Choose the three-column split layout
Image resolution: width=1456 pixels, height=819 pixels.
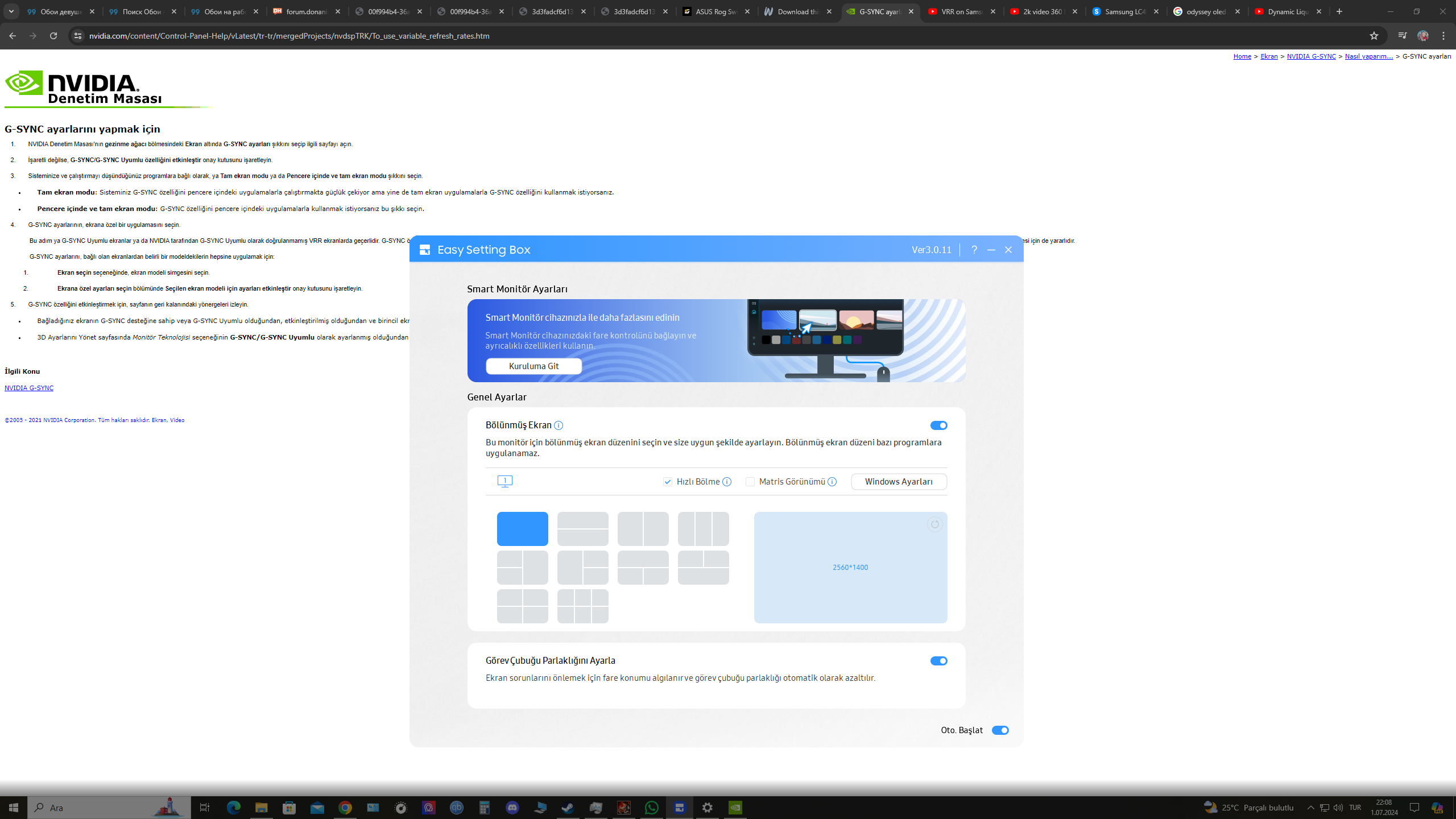(703, 528)
